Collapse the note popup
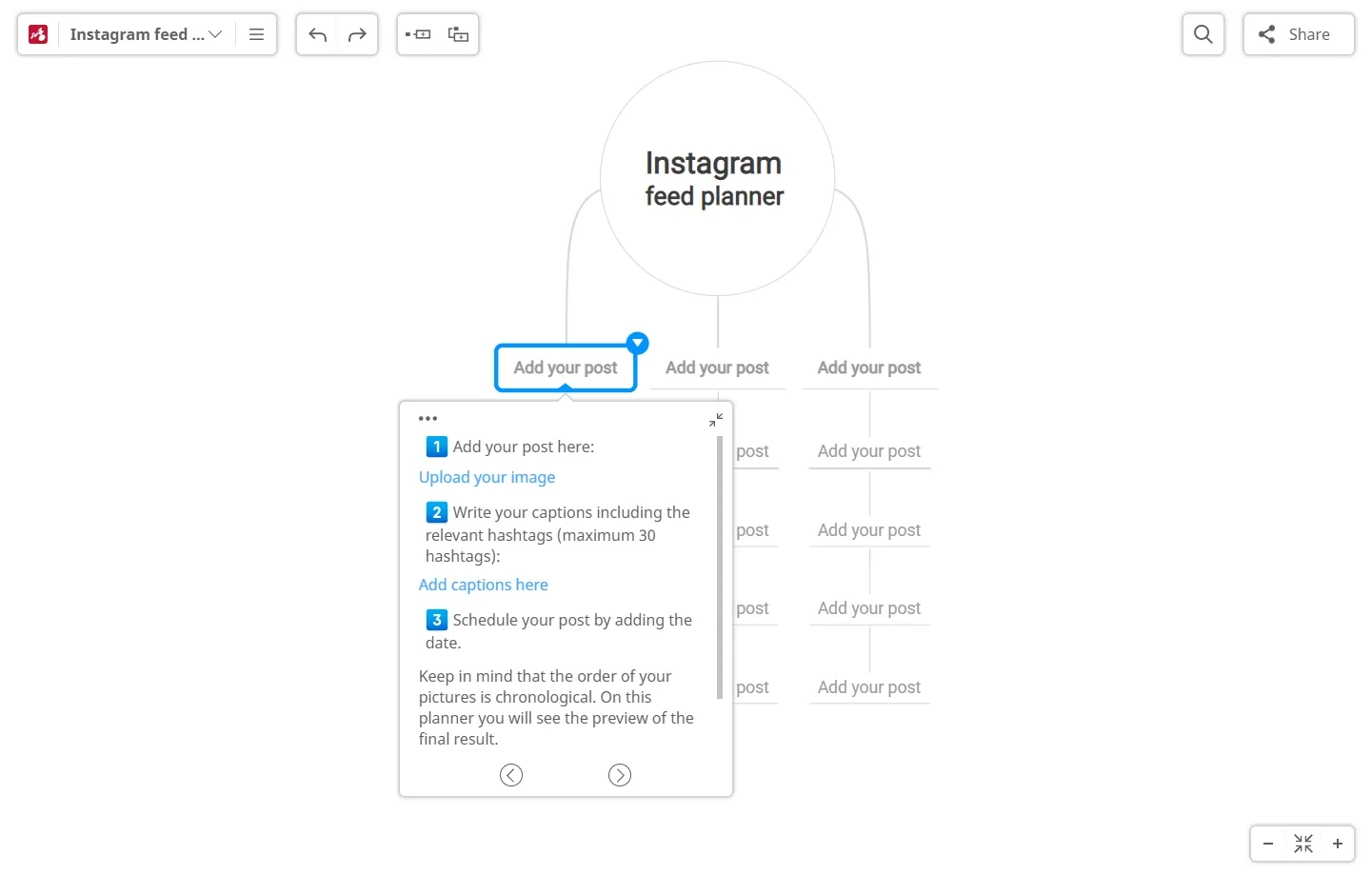 (x=716, y=420)
